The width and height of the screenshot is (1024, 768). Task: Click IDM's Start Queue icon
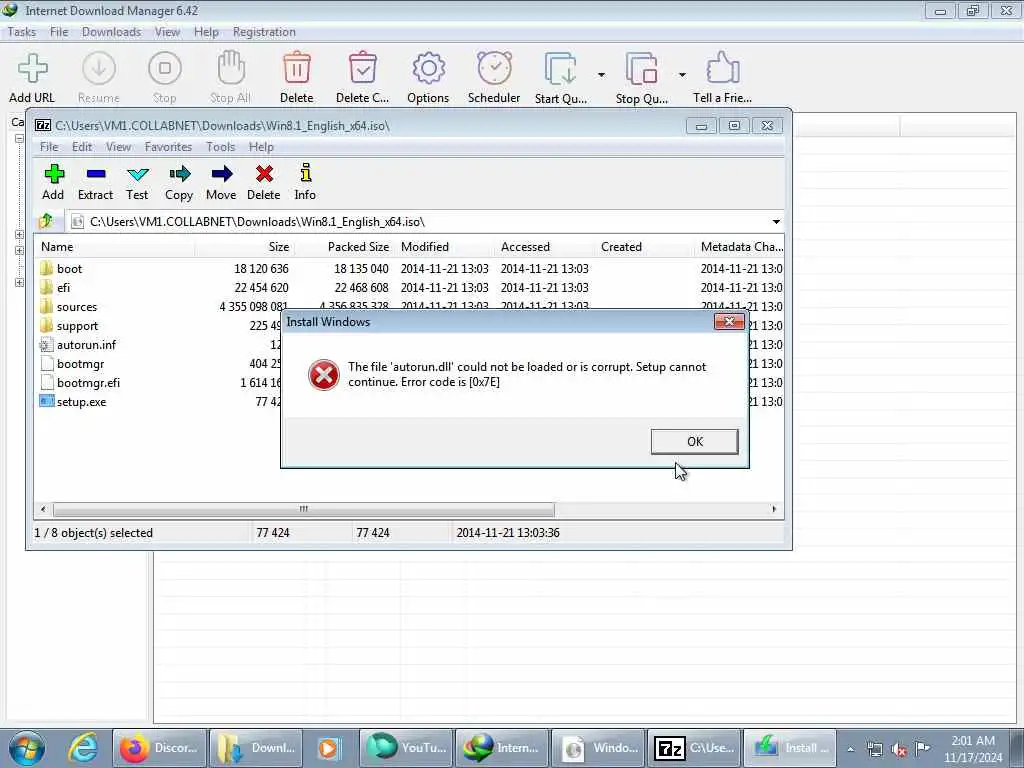click(560, 69)
